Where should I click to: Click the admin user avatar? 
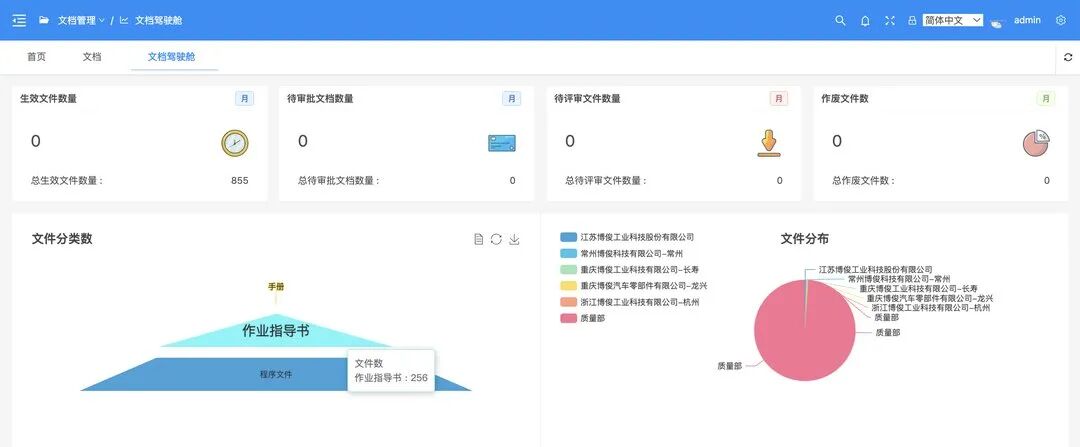997,22
